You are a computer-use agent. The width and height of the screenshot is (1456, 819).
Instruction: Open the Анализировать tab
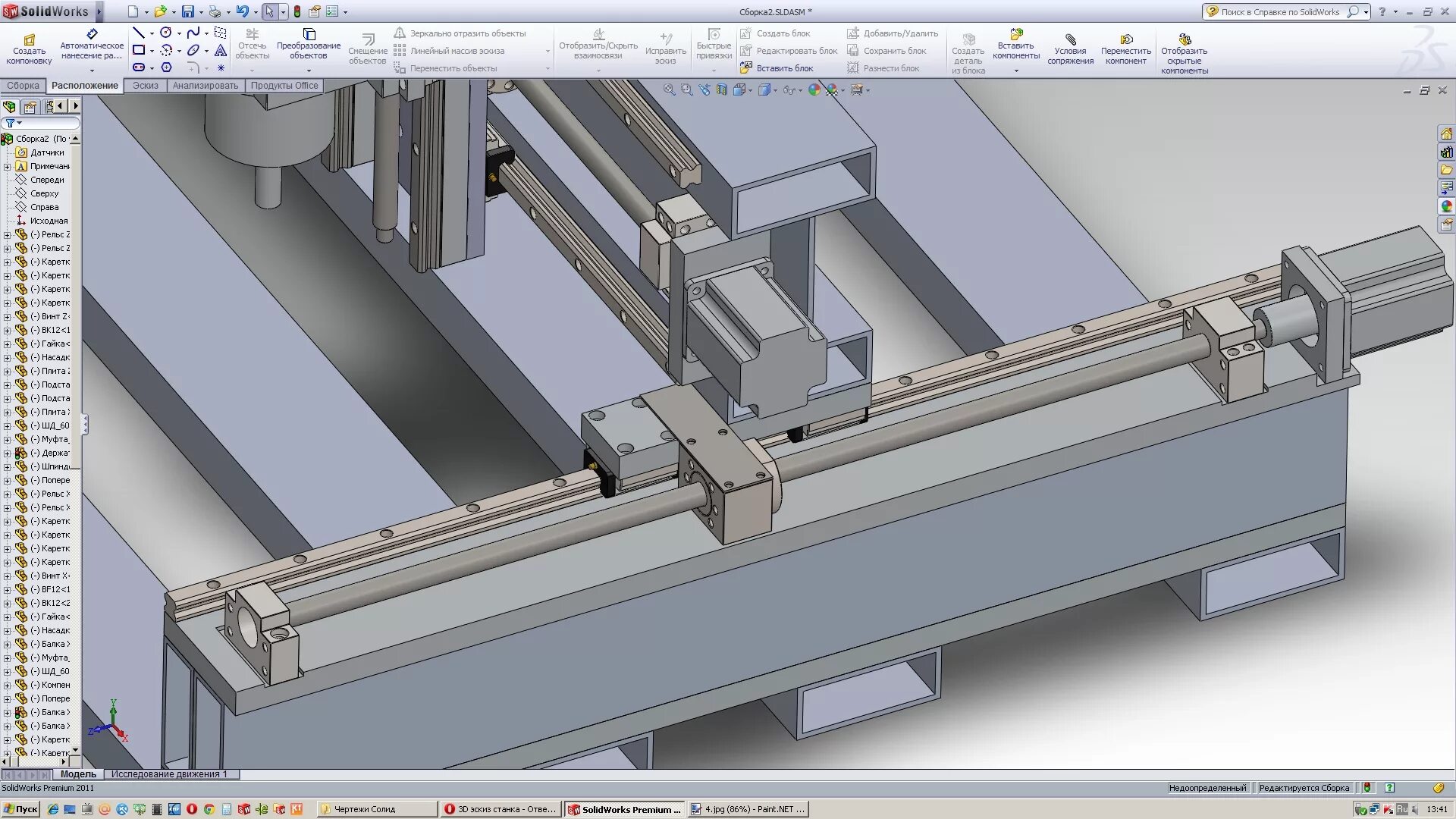[205, 86]
